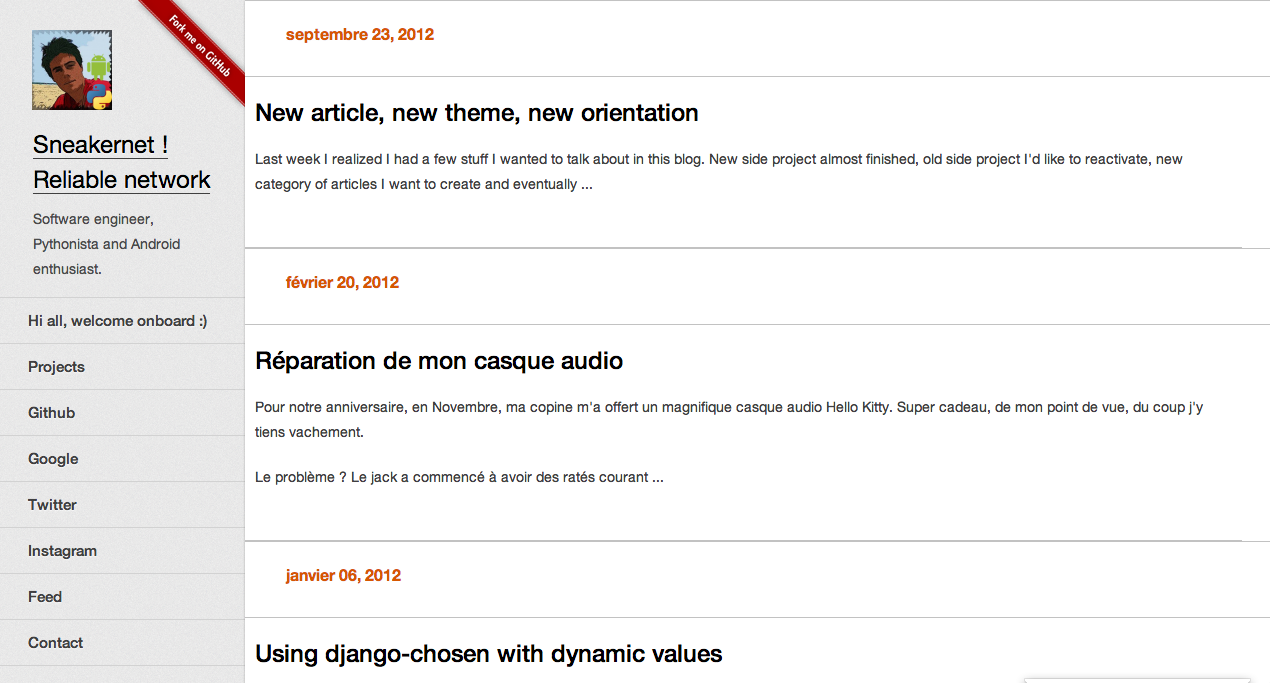Open 'Using django-chosen with dynamic values' post
The width and height of the screenshot is (1270, 683).
488,654
